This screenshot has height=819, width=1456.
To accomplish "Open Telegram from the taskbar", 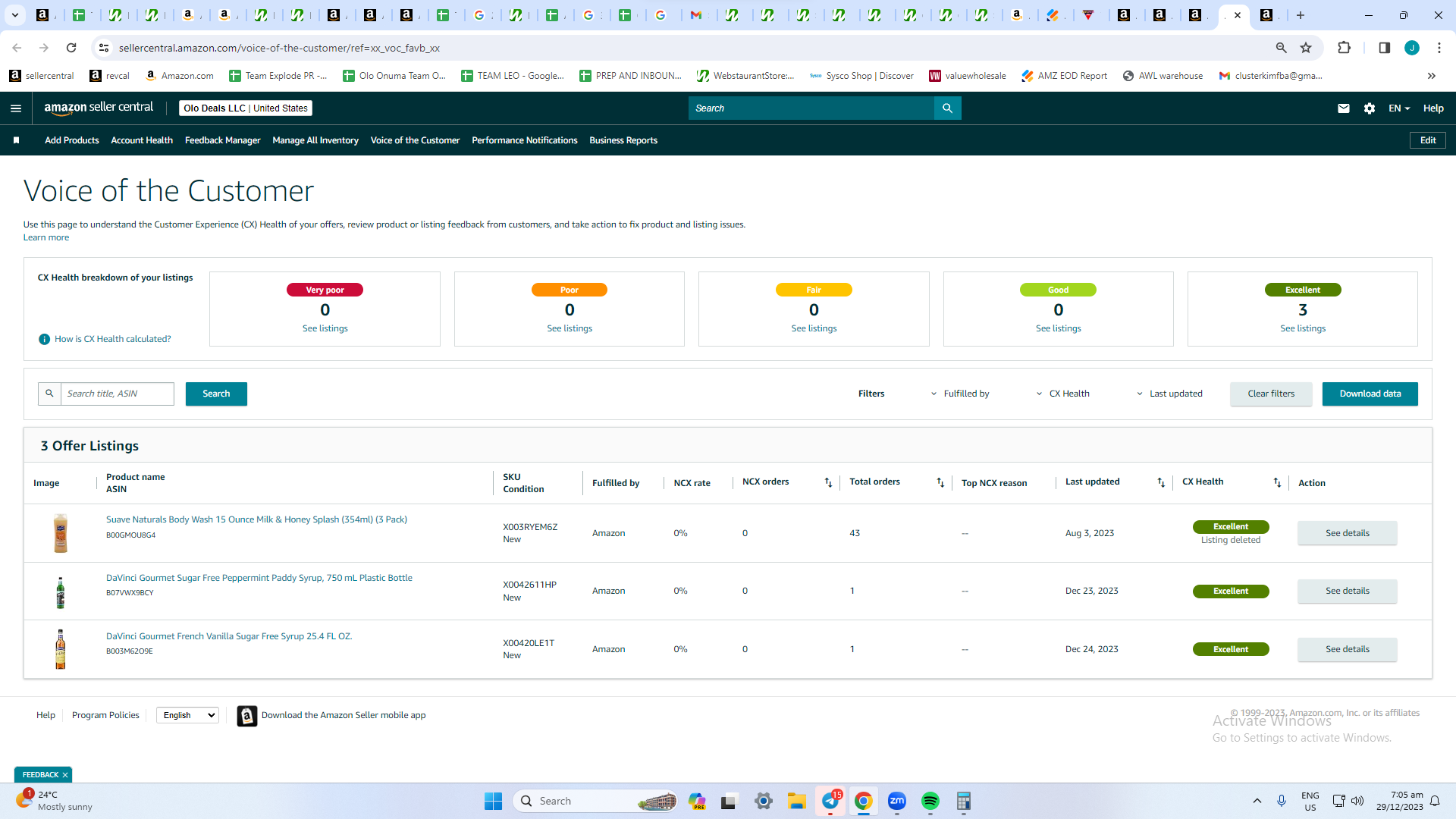I will click(x=830, y=801).
